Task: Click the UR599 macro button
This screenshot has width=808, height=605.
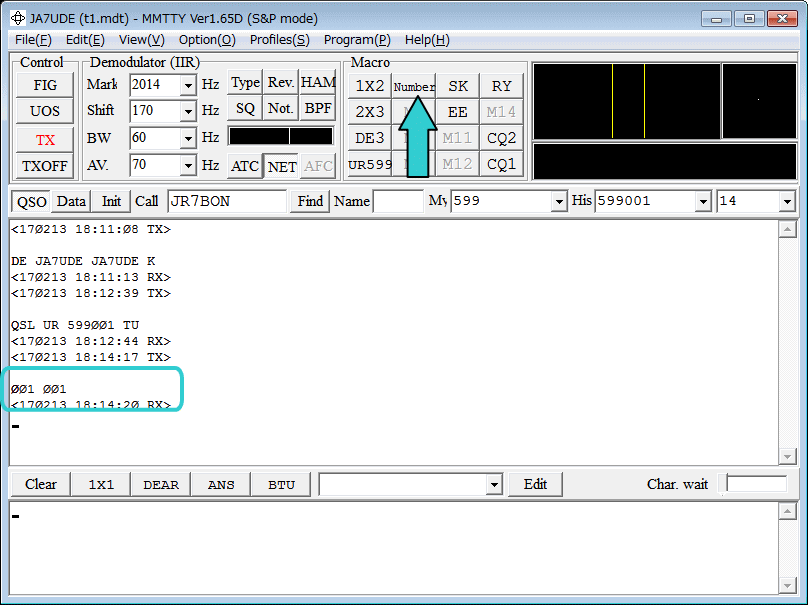Action: point(370,164)
